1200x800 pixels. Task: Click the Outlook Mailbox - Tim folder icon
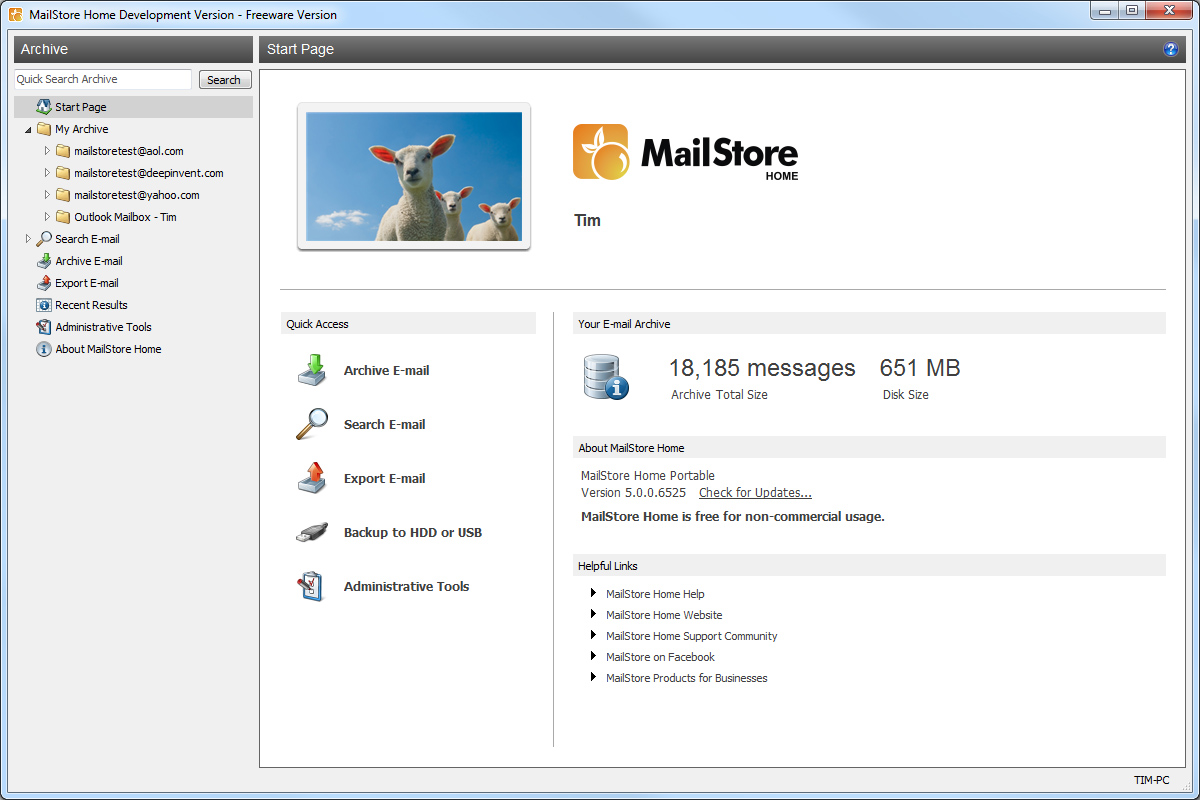(x=63, y=217)
